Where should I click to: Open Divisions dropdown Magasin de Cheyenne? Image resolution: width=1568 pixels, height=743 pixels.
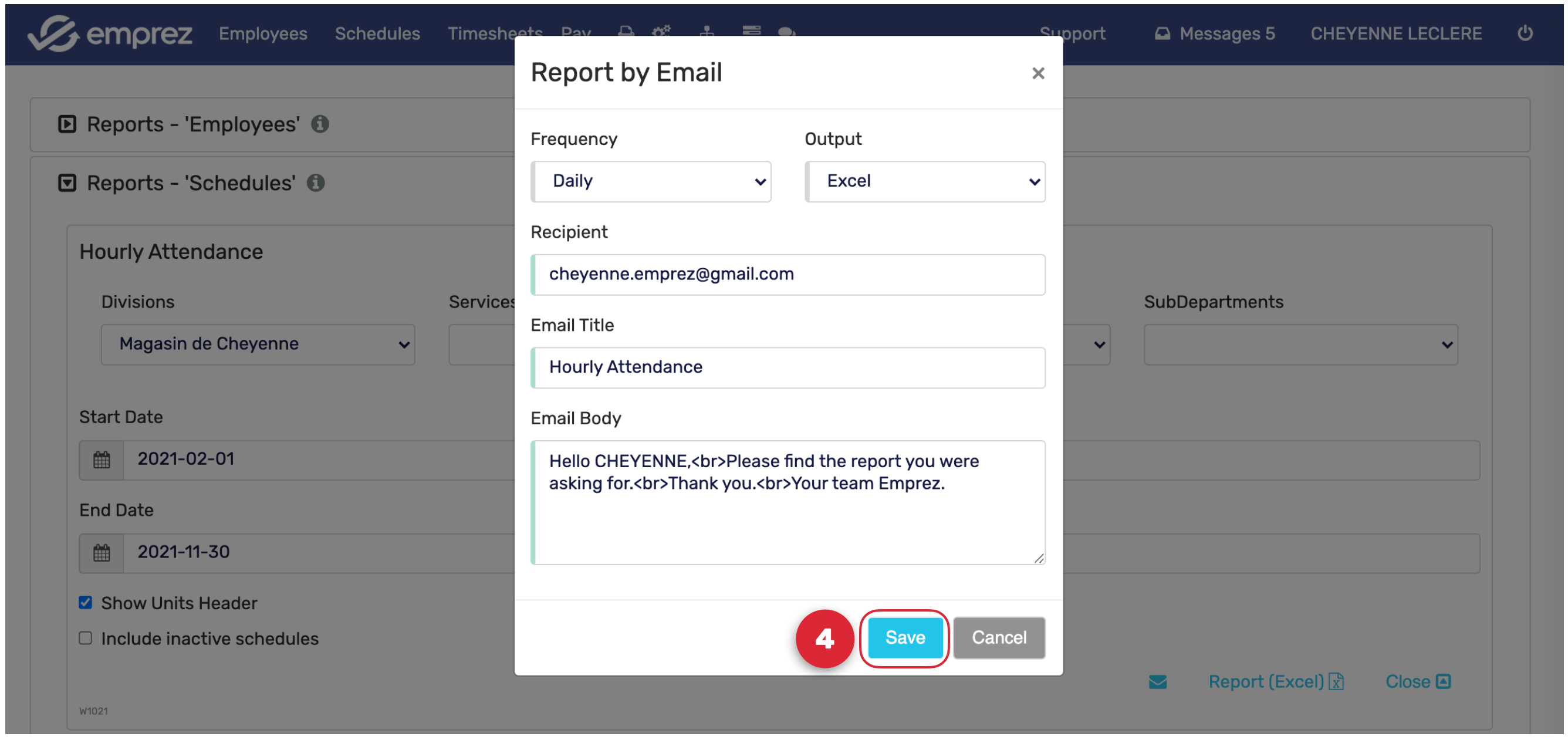tap(258, 345)
